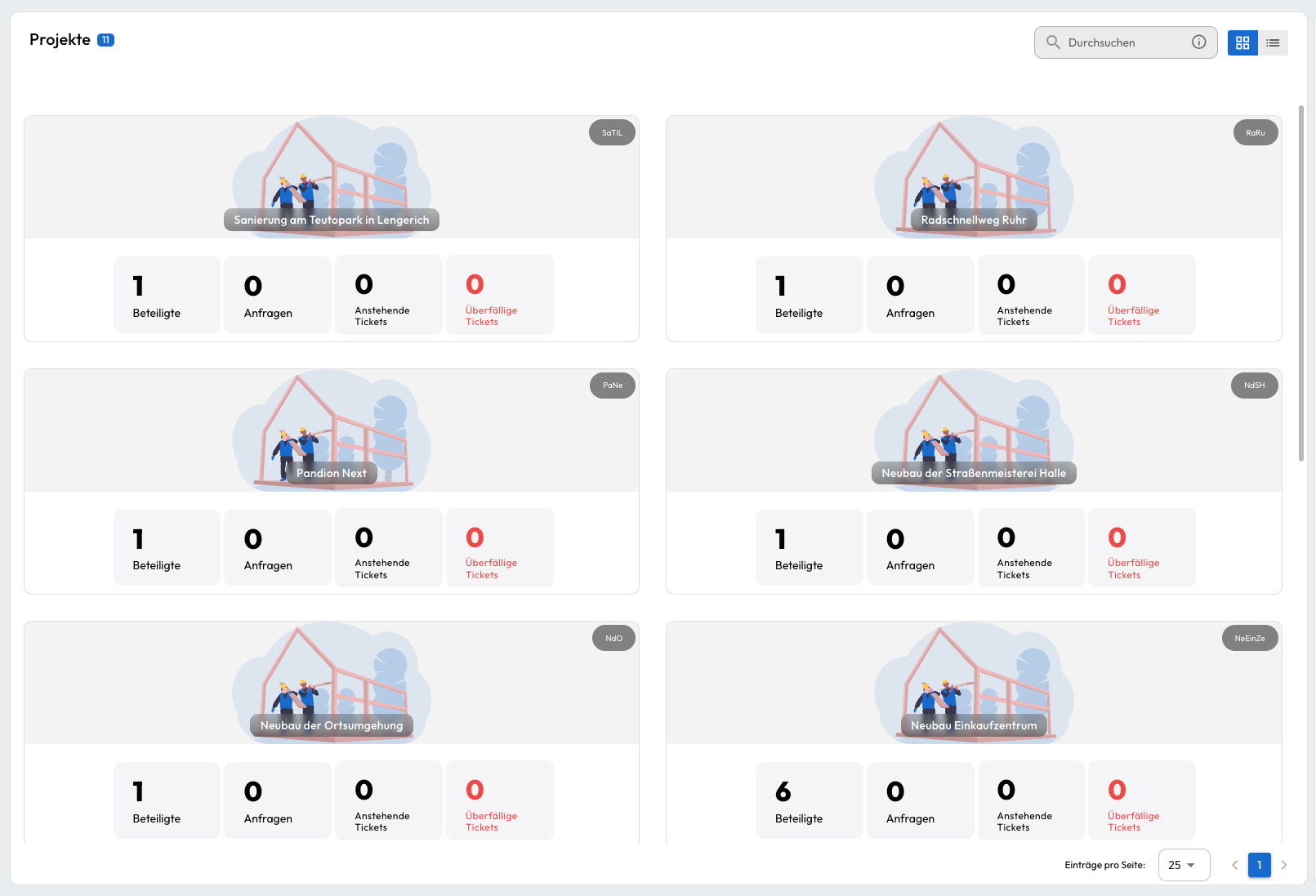The width and height of the screenshot is (1316, 896).
Task: Click the search magnifier icon
Action: click(1053, 42)
